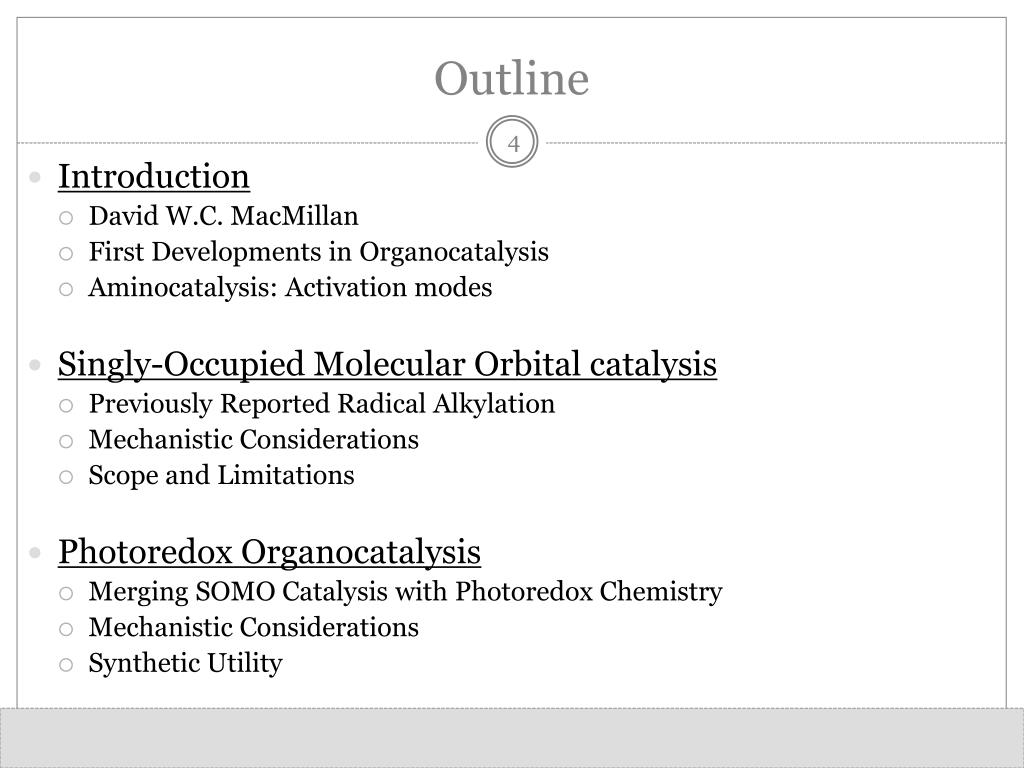Click Mechanistic Considerations under Photoredox Organocatalysis
Image resolution: width=1024 pixels, height=768 pixels.
click(x=253, y=627)
